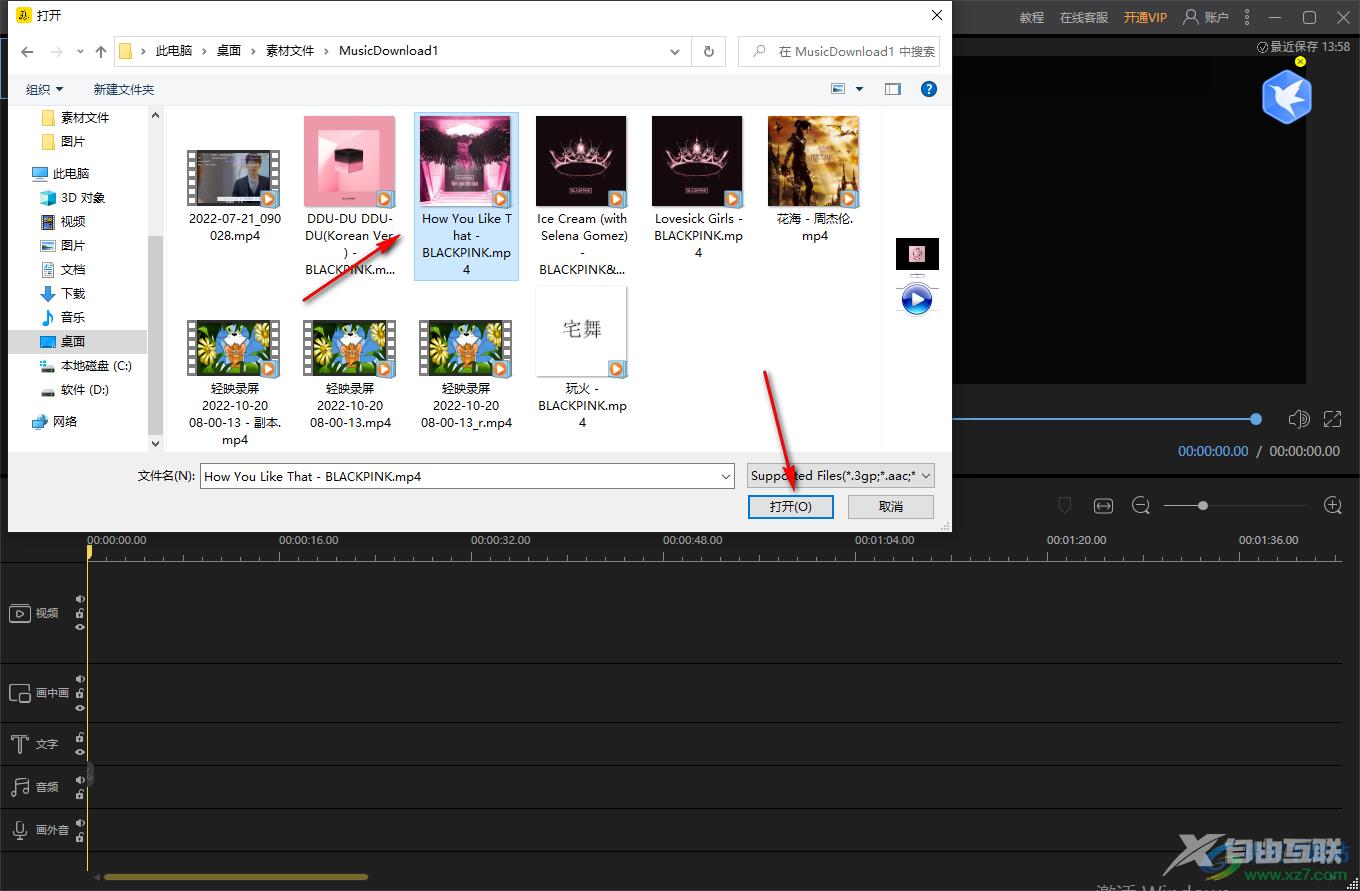Viewport: 1360px width, 891px height.
Task: Click the 视频 track type icon
Action: point(20,613)
